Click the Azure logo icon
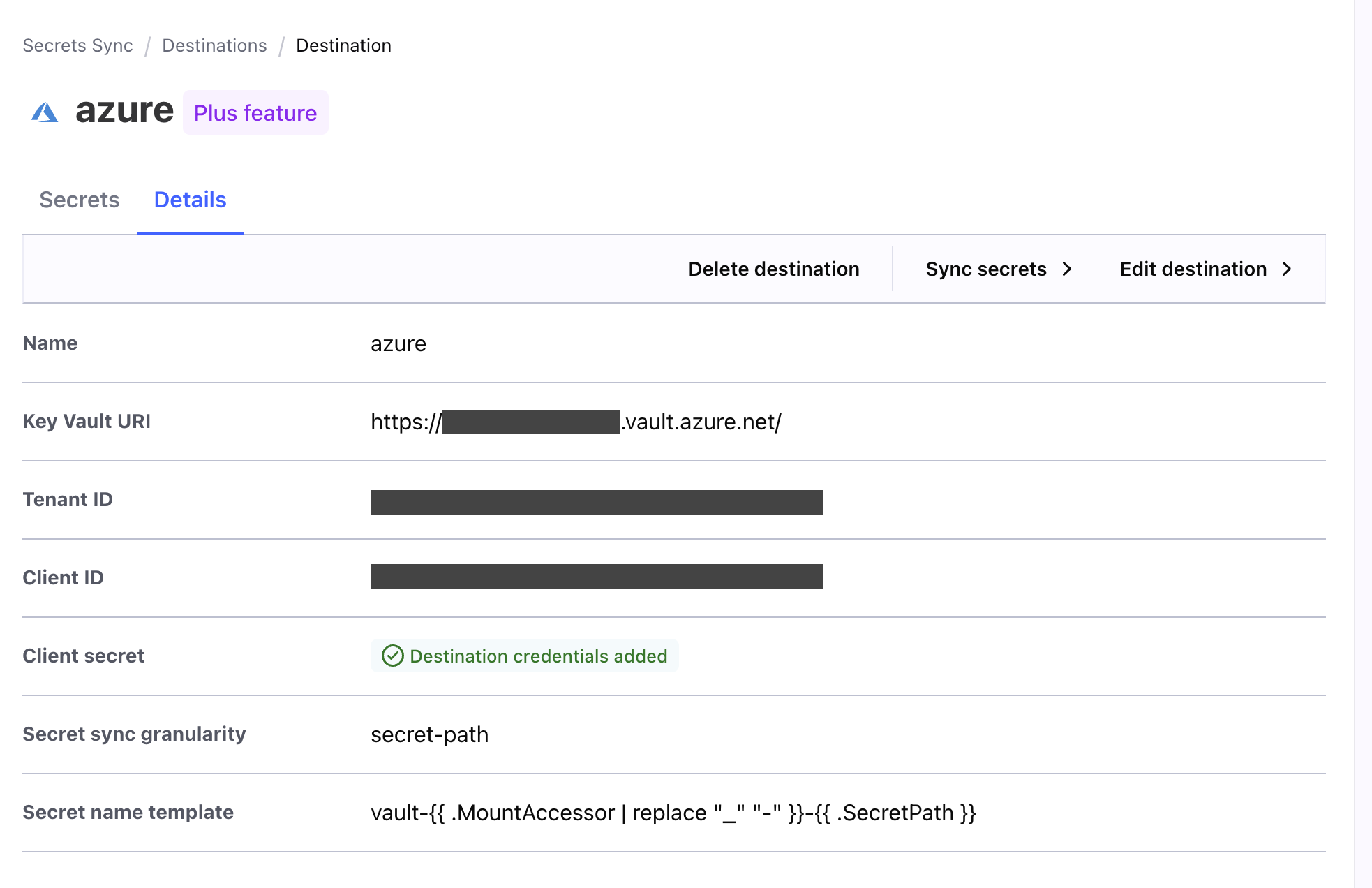 pos(45,112)
